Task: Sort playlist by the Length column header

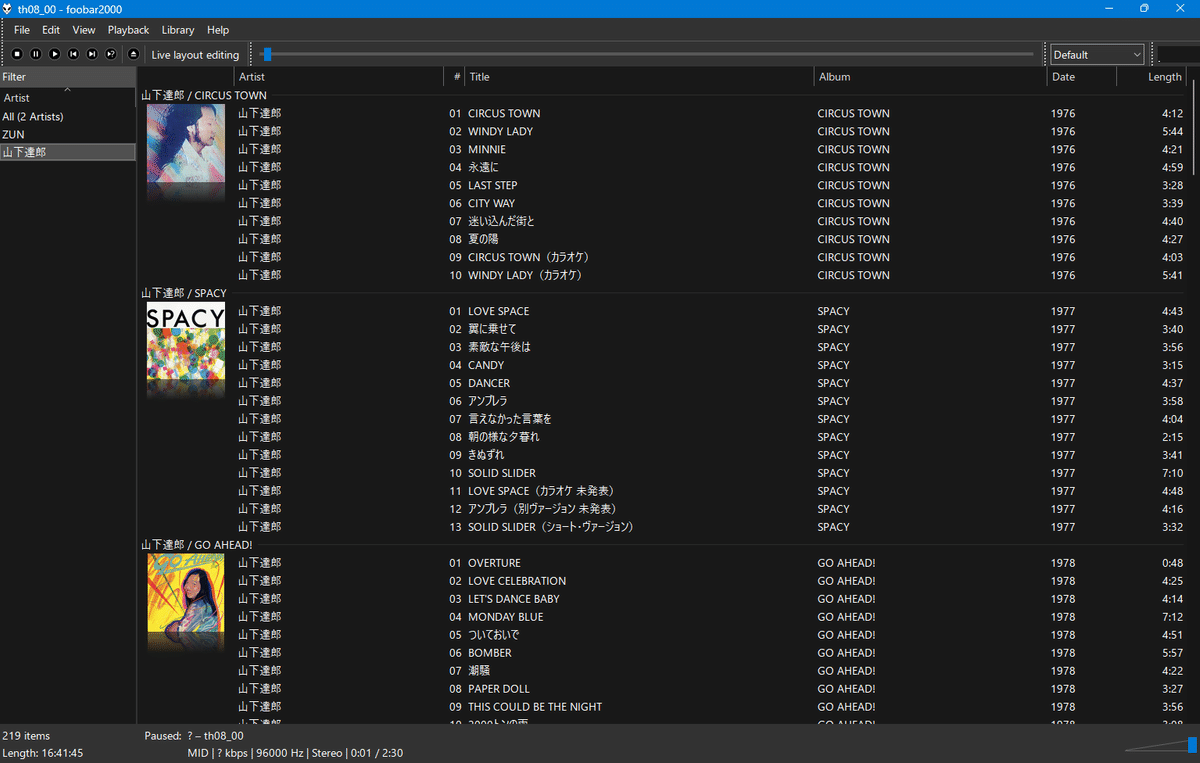Action: 1152,77
